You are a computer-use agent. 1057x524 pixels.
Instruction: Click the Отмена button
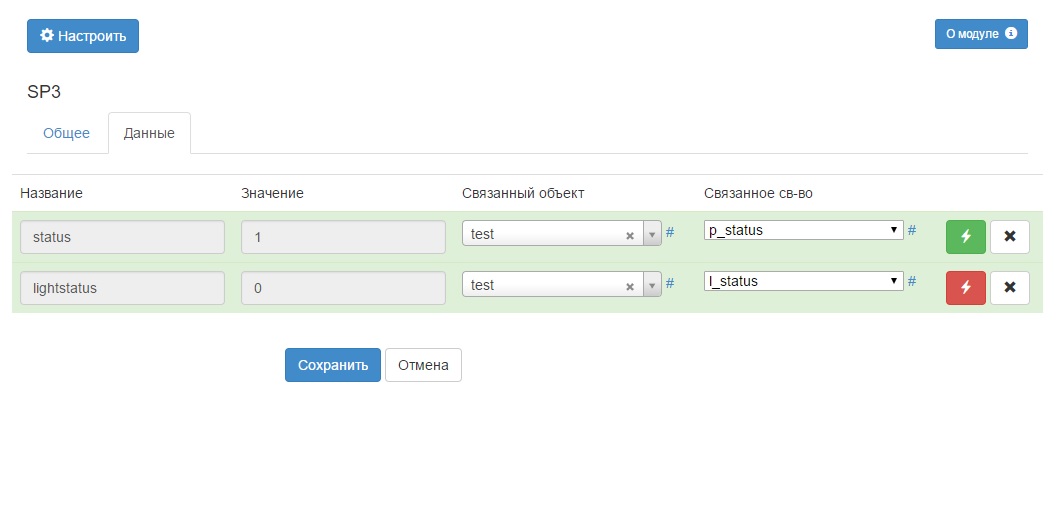tap(423, 365)
